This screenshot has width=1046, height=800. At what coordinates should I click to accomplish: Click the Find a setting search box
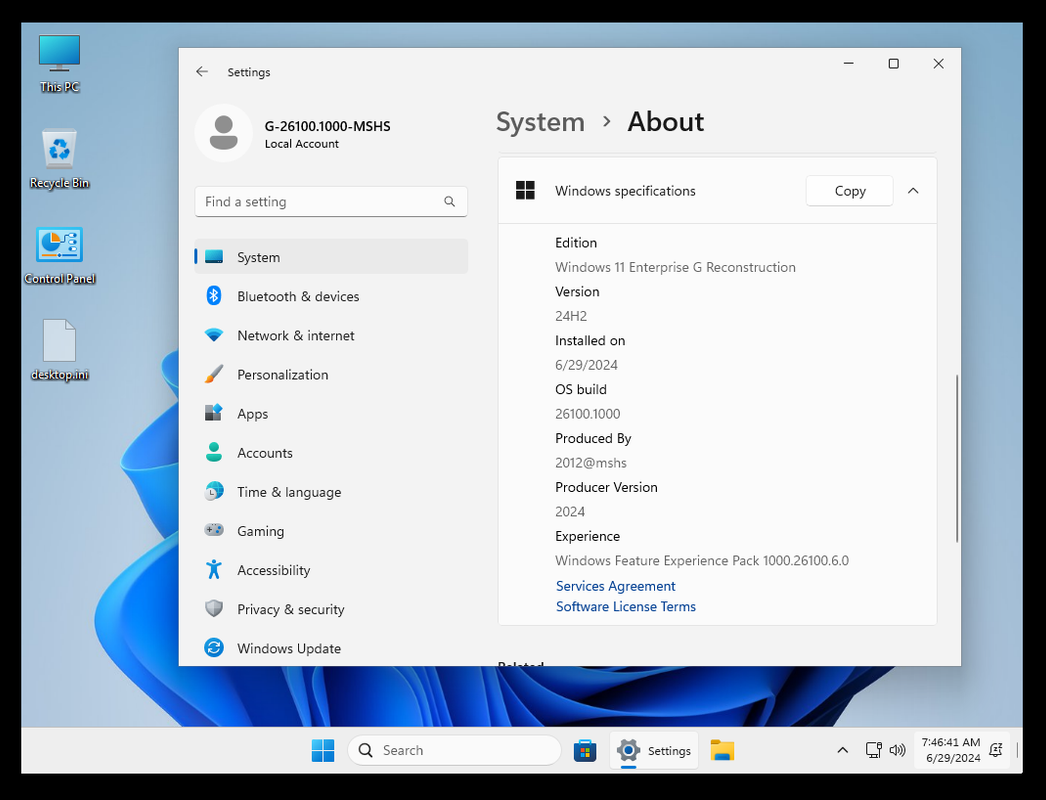click(331, 202)
